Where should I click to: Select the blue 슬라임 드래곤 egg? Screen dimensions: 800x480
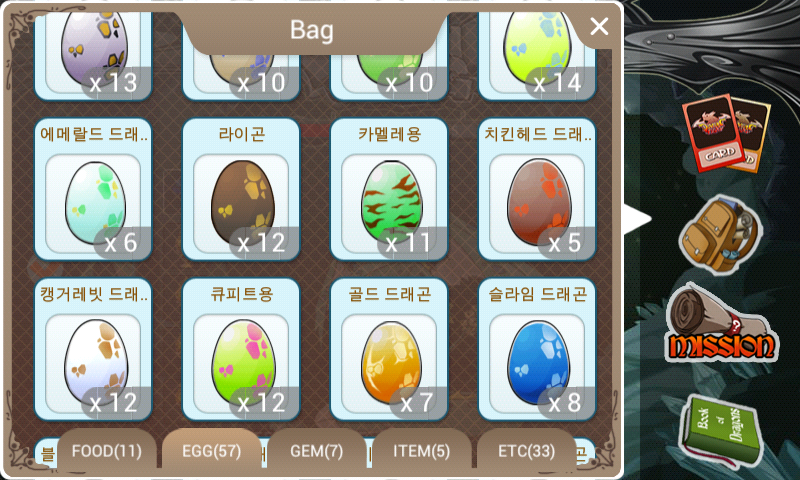pyautogui.click(x=537, y=349)
